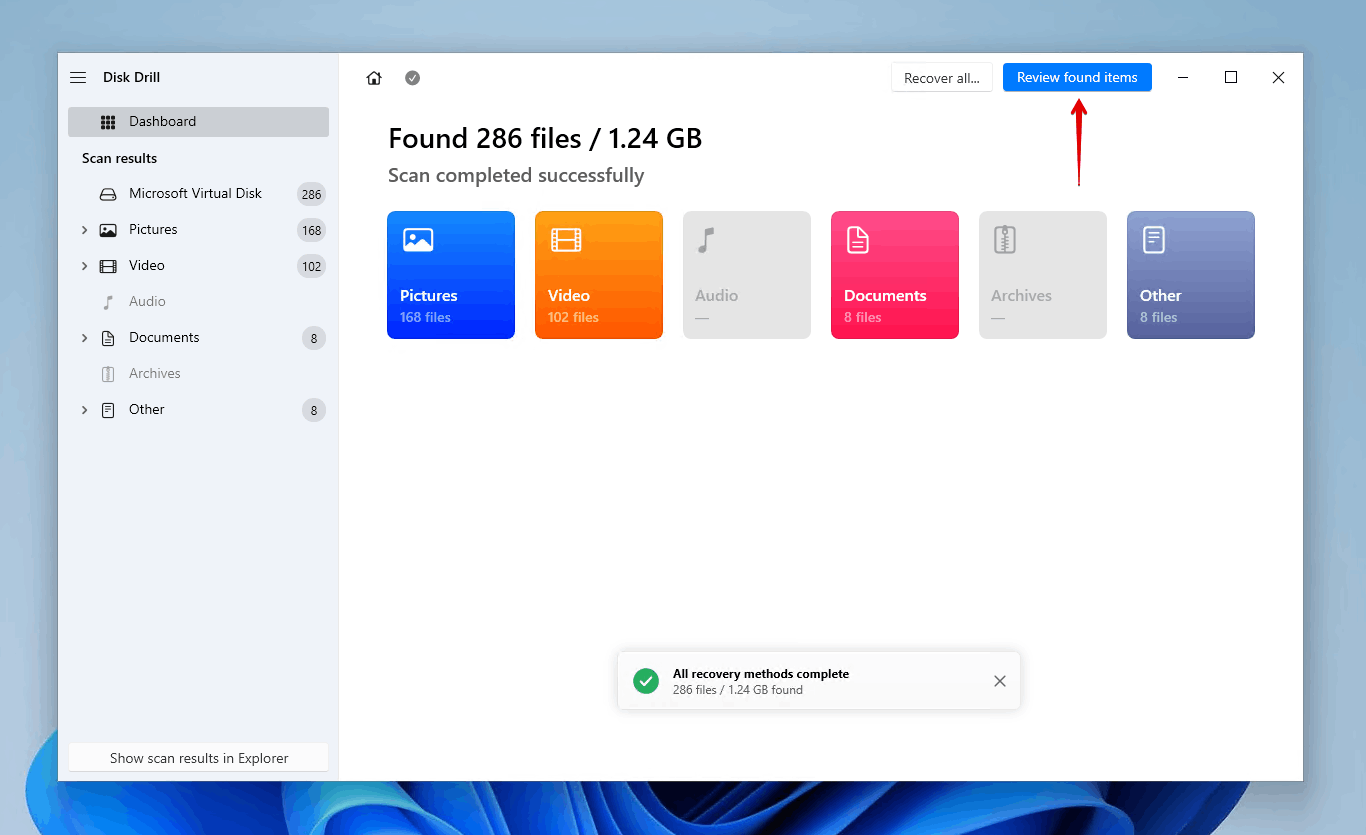Select Archives label in sidebar

coord(155,374)
